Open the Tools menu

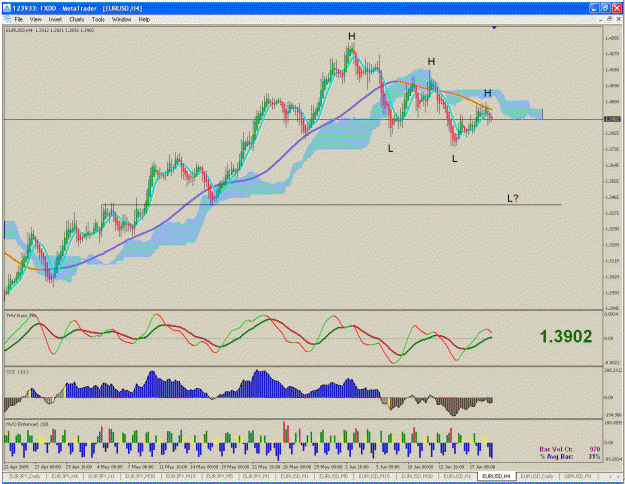[x=98, y=19]
